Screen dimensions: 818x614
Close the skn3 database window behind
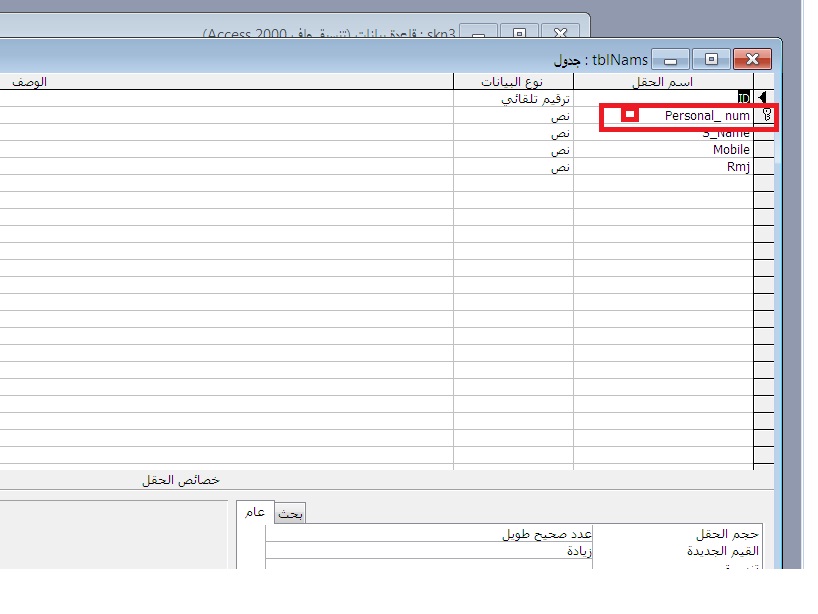pyautogui.click(x=560, y=31)
